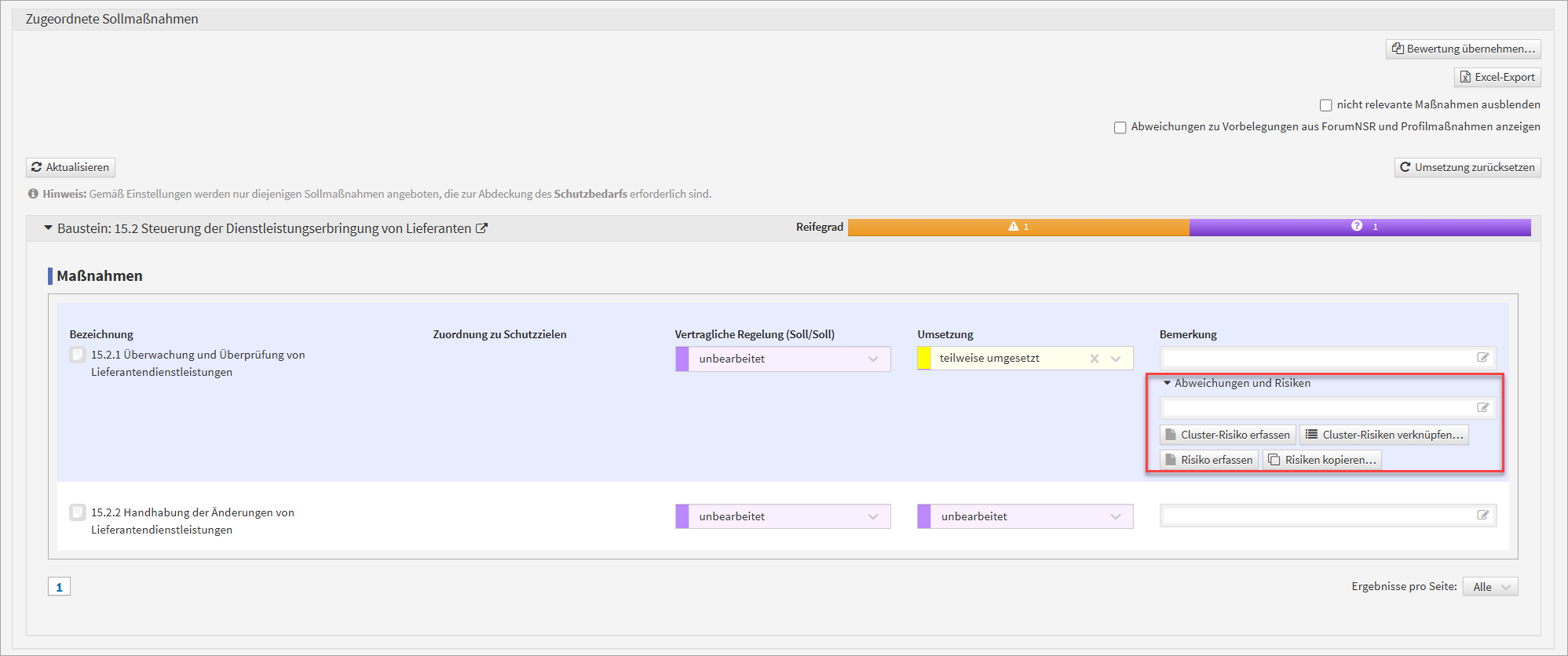This screenshot has width=1568, height=656.
Task: Click edit icon in Abweichungen und Risiken field
Action: click(1482, 408)
